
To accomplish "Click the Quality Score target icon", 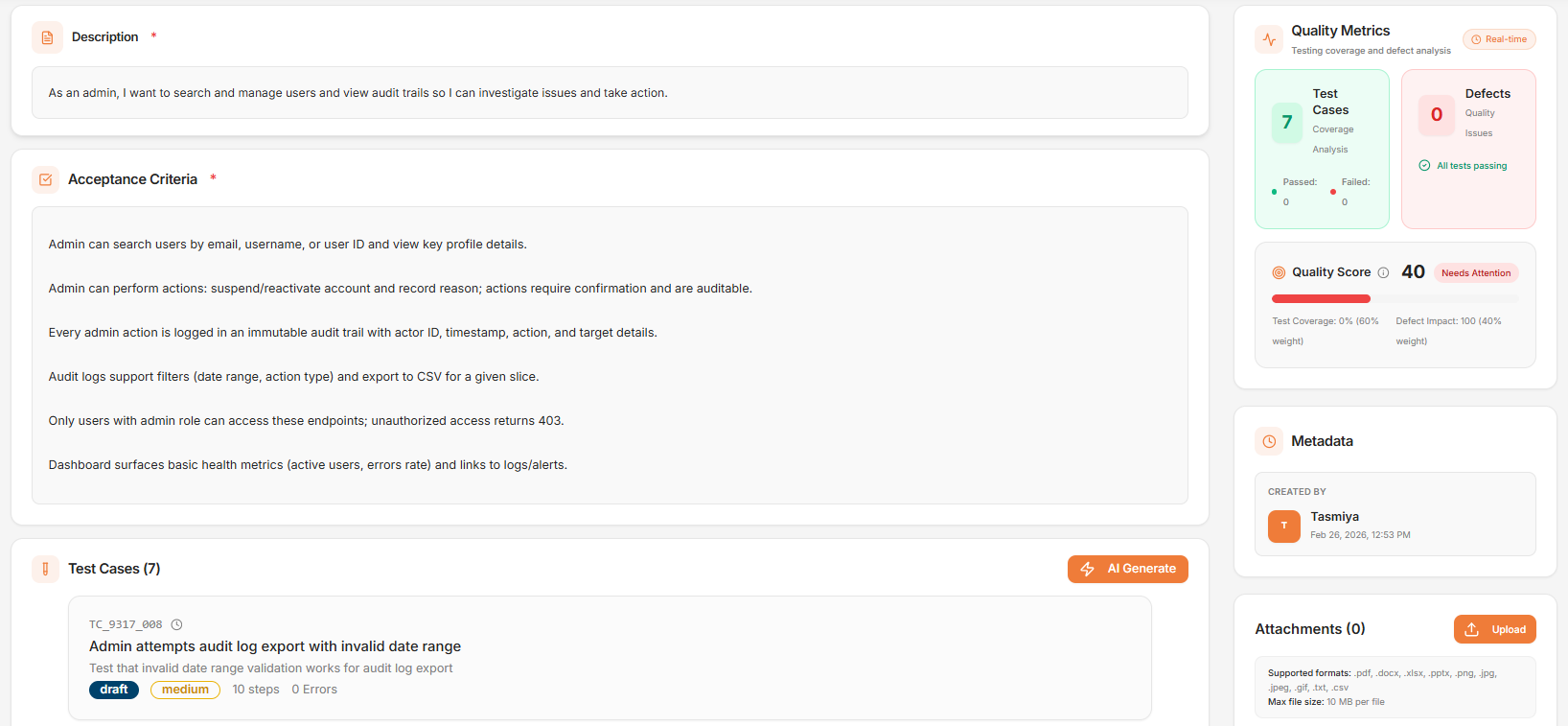I will tap(1279, 272).
